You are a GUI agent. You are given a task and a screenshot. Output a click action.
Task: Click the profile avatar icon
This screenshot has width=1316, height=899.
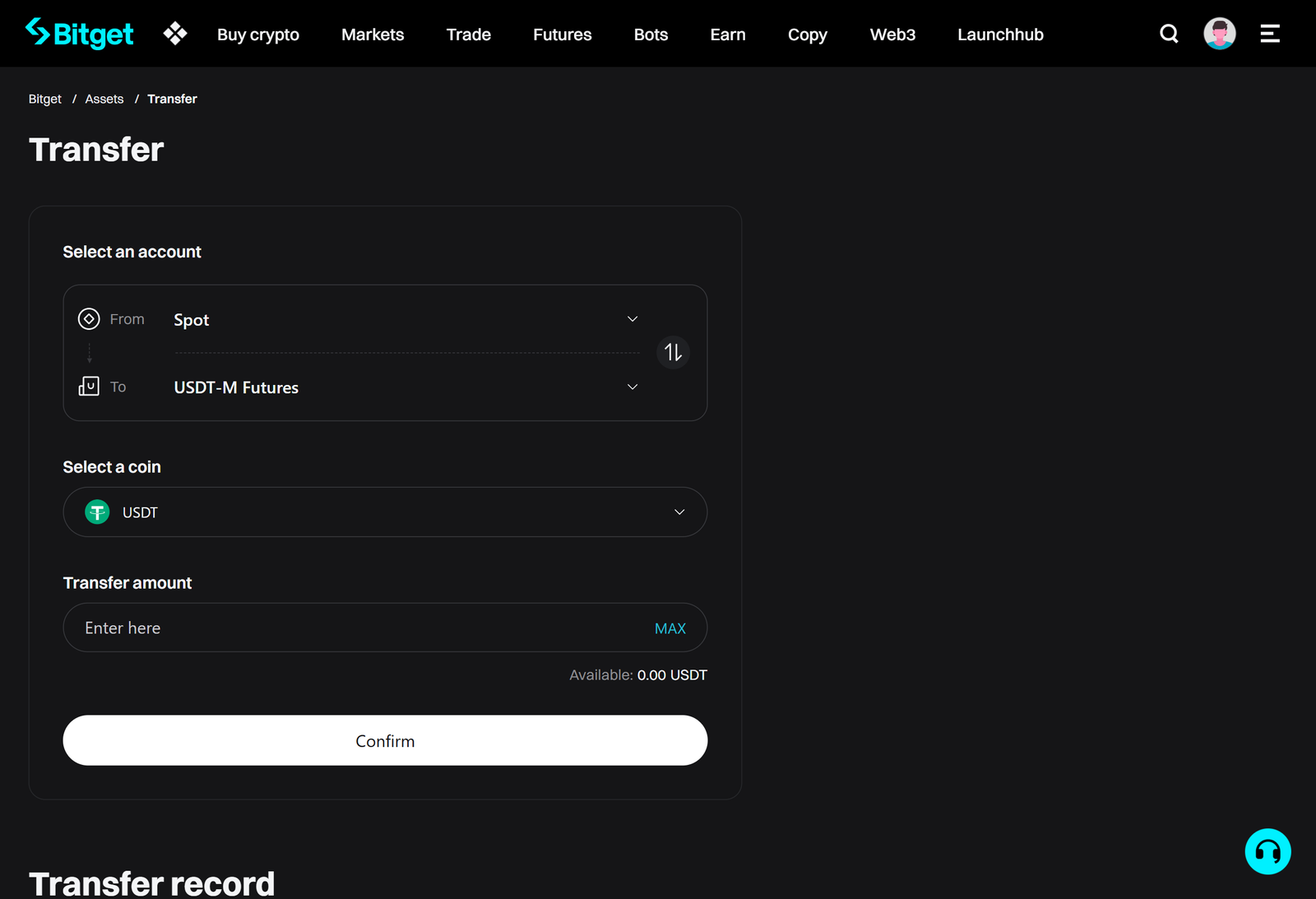1219,33
